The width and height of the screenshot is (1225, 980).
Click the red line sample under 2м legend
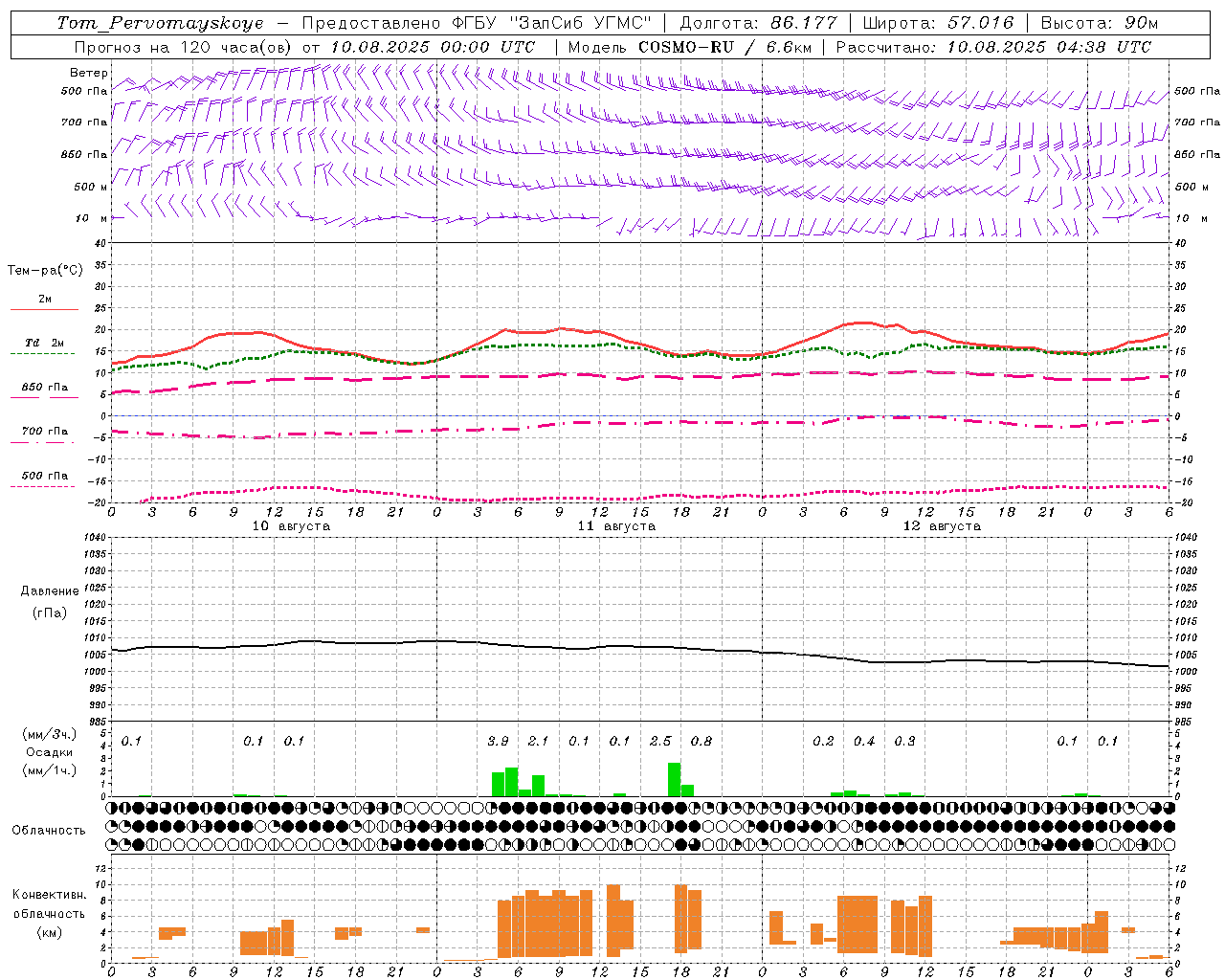click(45, 310)
